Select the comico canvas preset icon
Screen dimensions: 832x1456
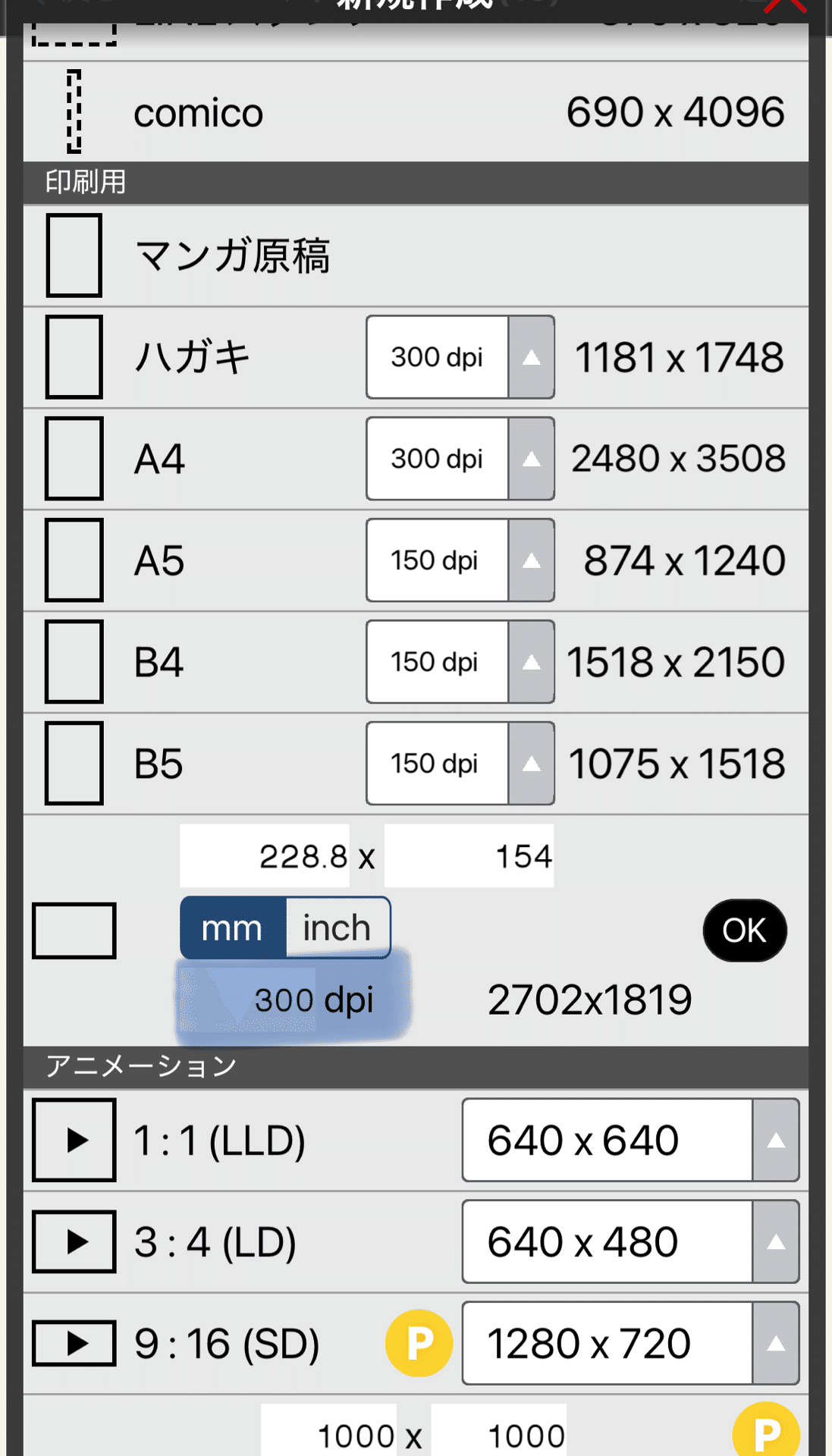pos(74,112)
